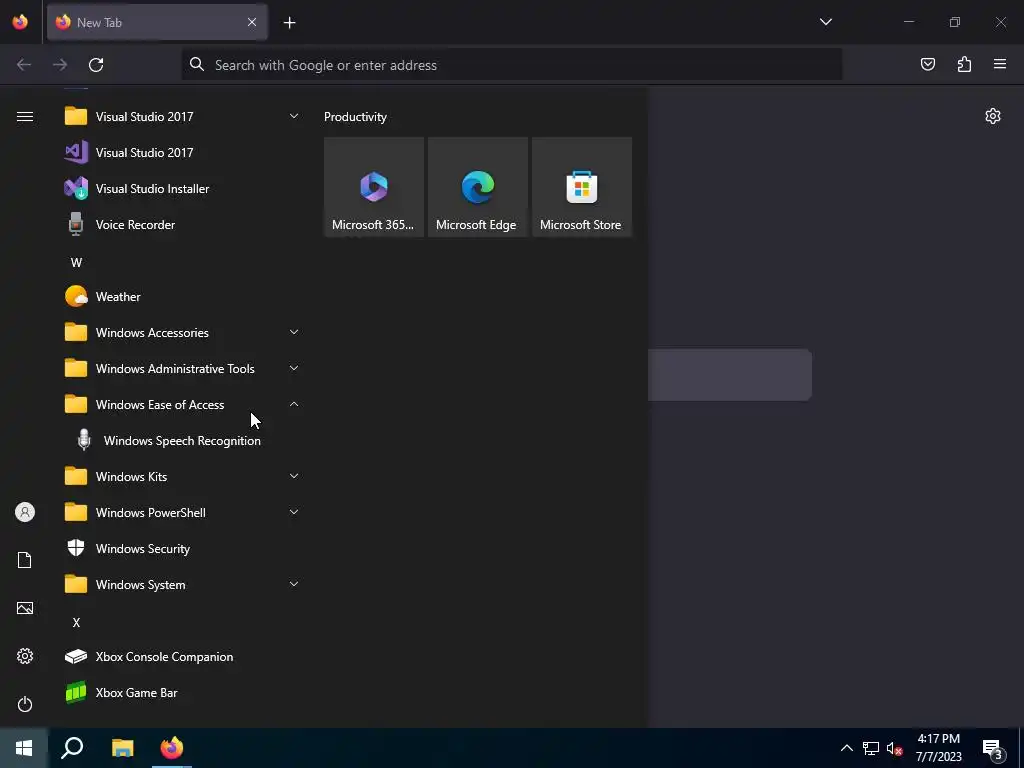Select the New Tab tab

coord(157,22)
